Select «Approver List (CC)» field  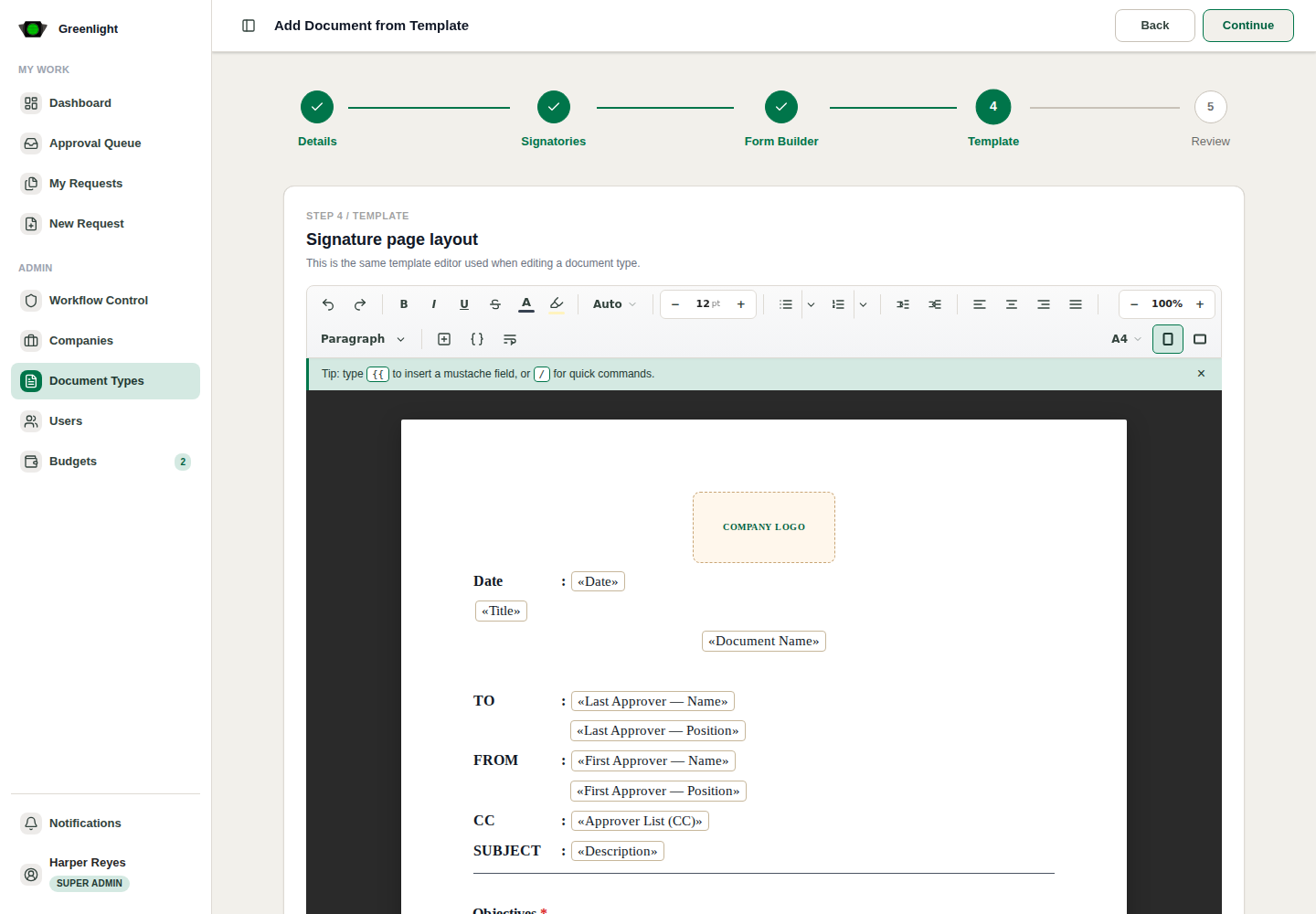640,821
